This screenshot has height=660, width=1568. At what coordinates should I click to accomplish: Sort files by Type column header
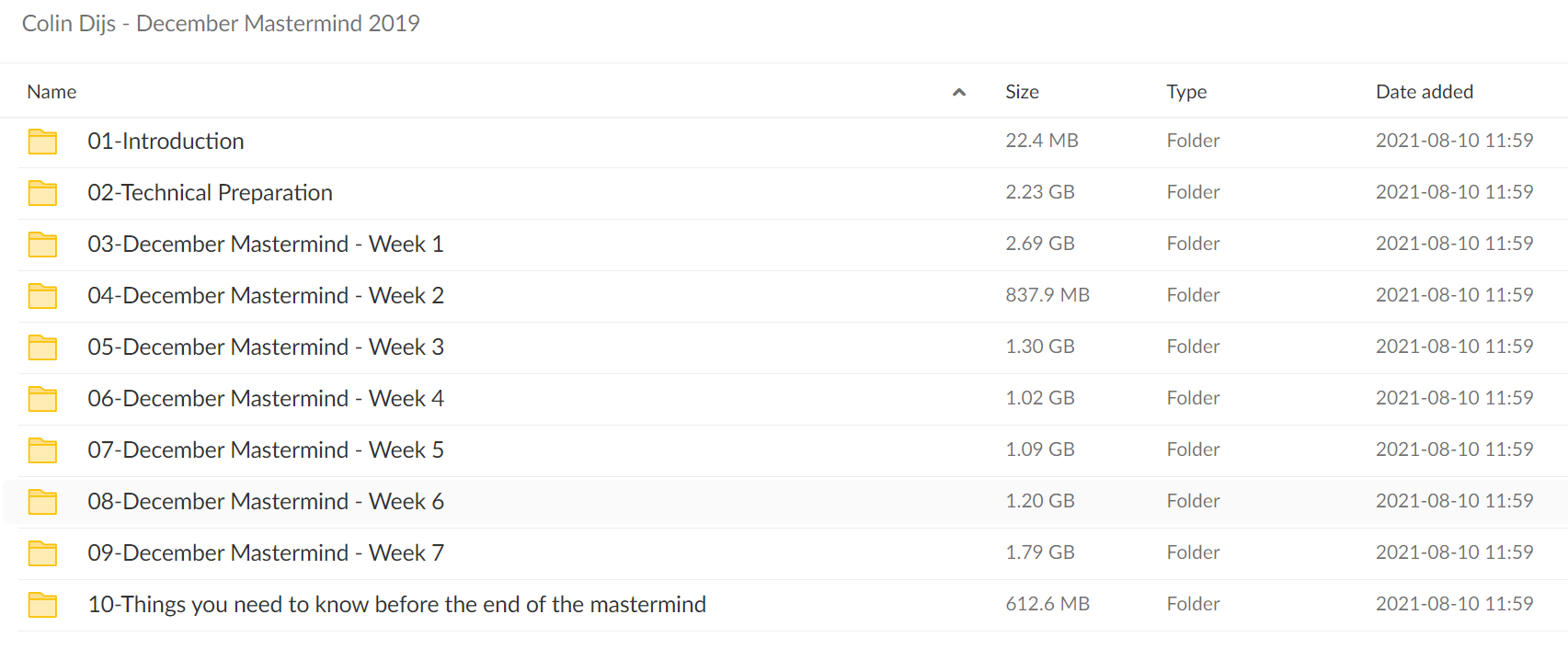(1186, 92)
